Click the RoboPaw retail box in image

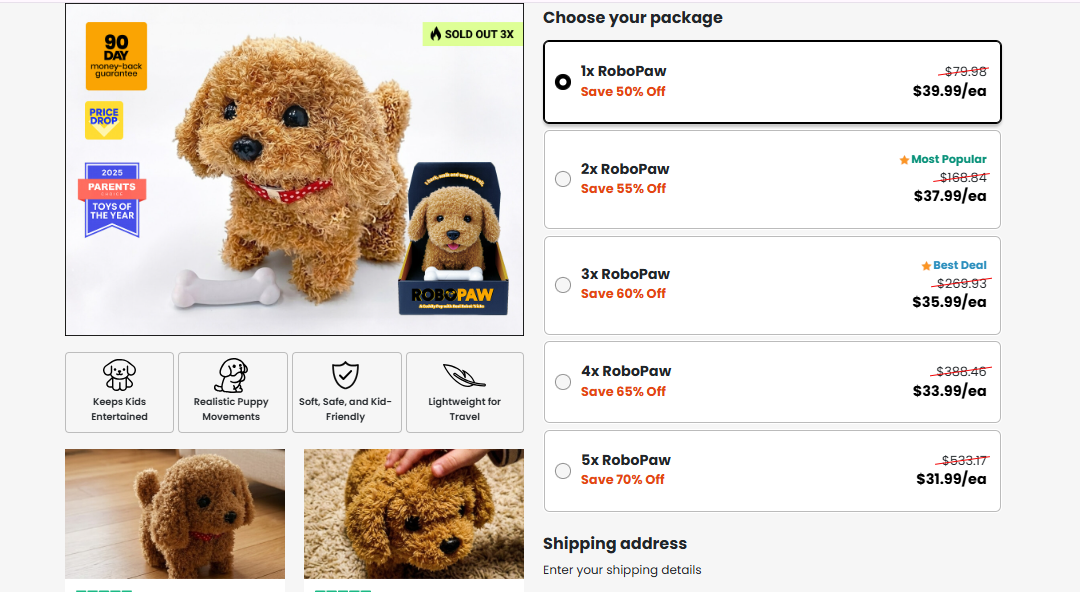click(453, 240)
